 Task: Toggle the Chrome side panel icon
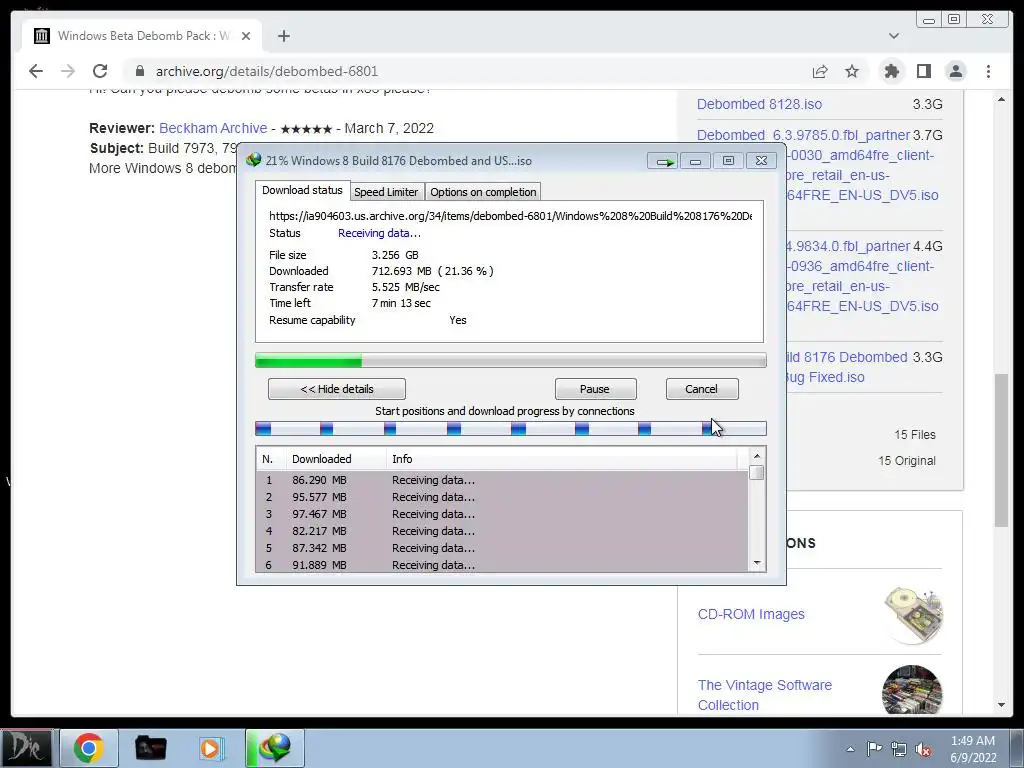tap(923, 71)
